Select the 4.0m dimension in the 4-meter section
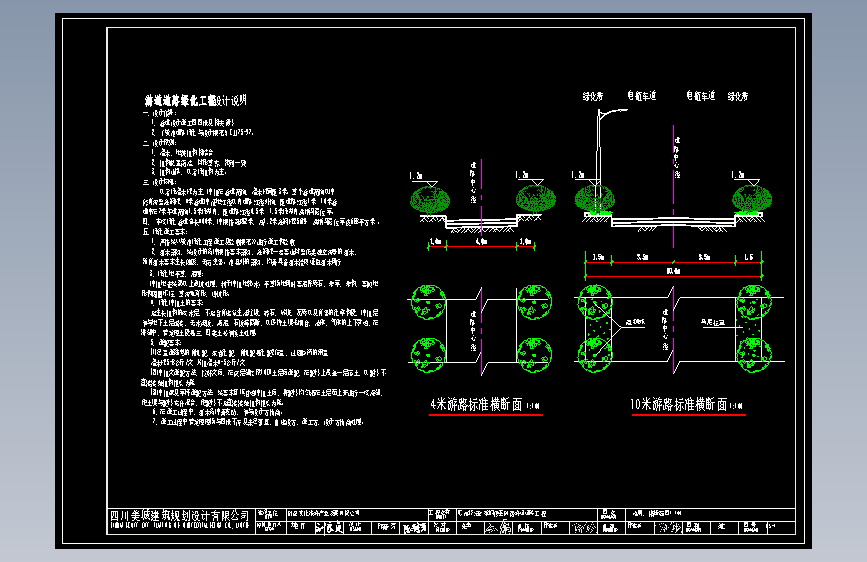The width and height of the screenshot is (867, 562). [x=482, y=242]
